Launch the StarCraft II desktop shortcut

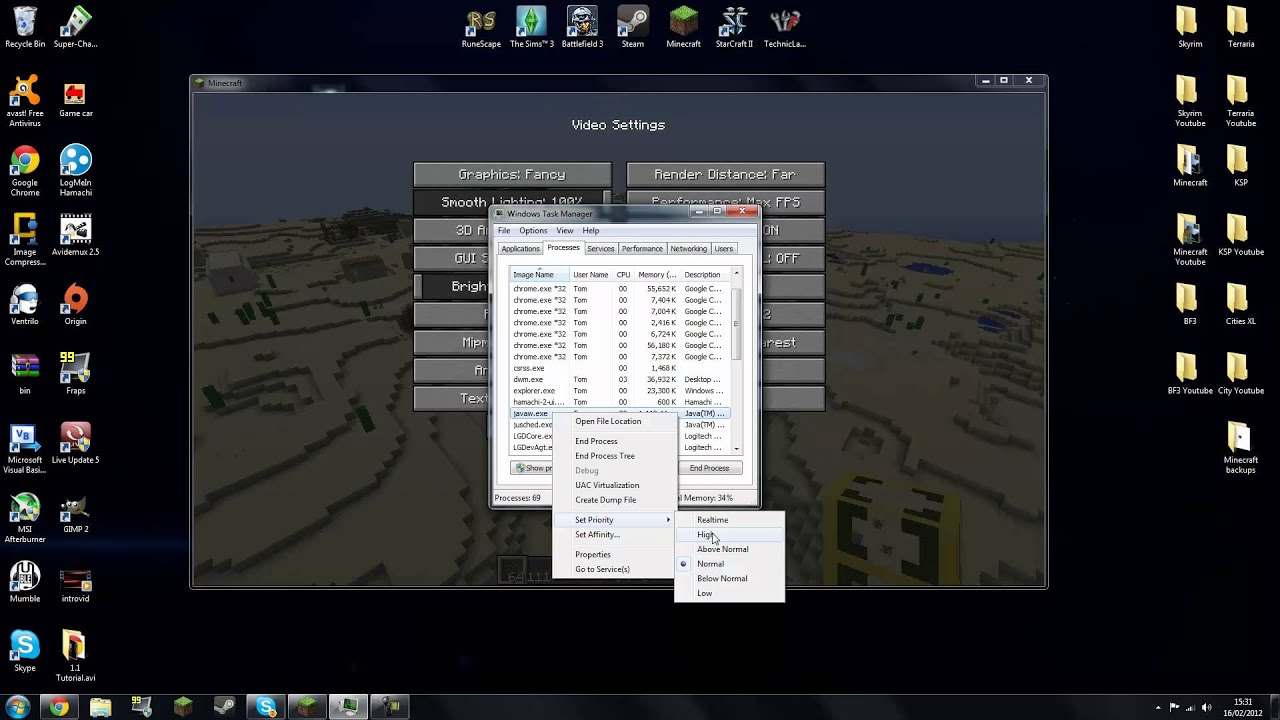734,28
